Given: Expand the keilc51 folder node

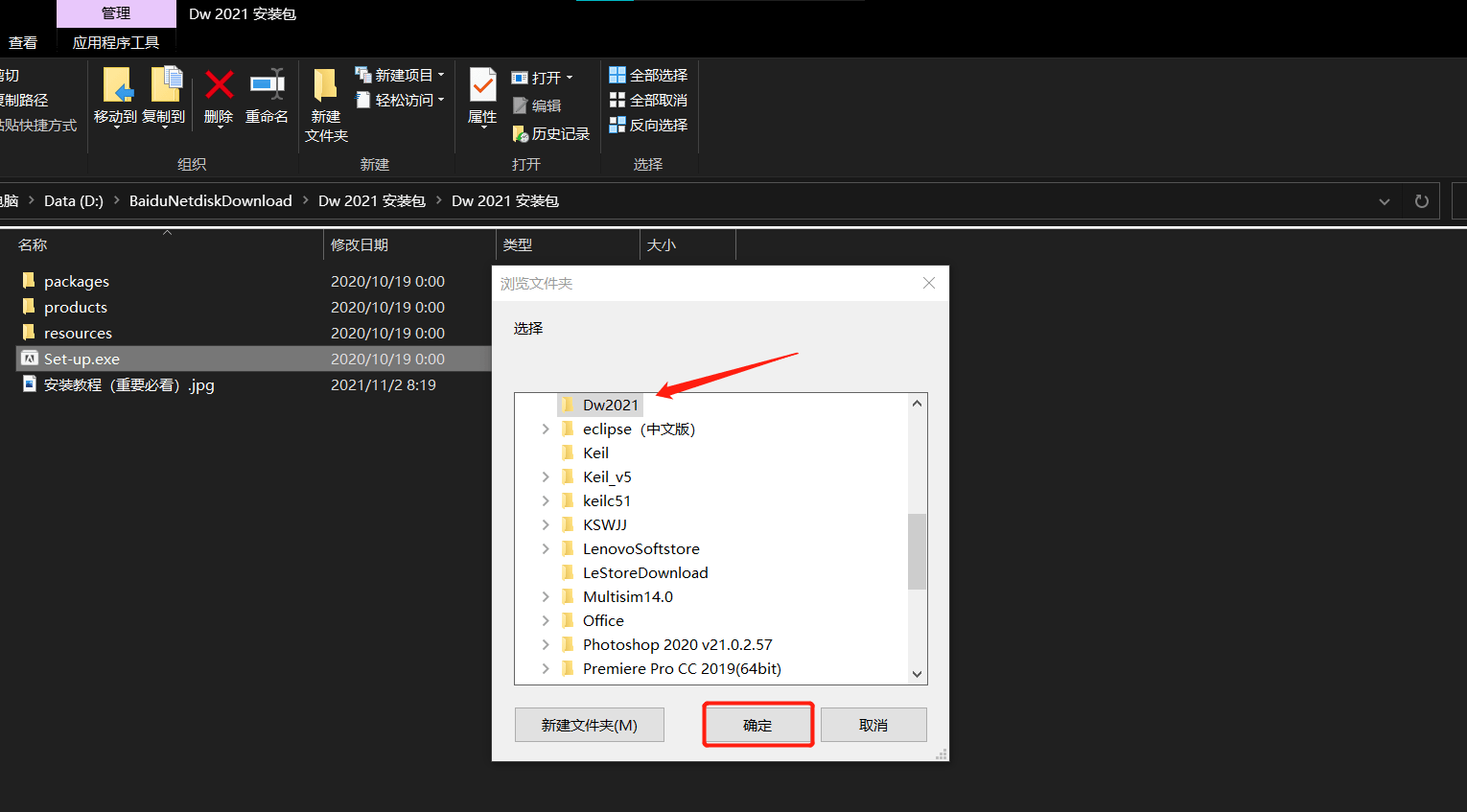Looking at the screenshot, I should (546, 500).
